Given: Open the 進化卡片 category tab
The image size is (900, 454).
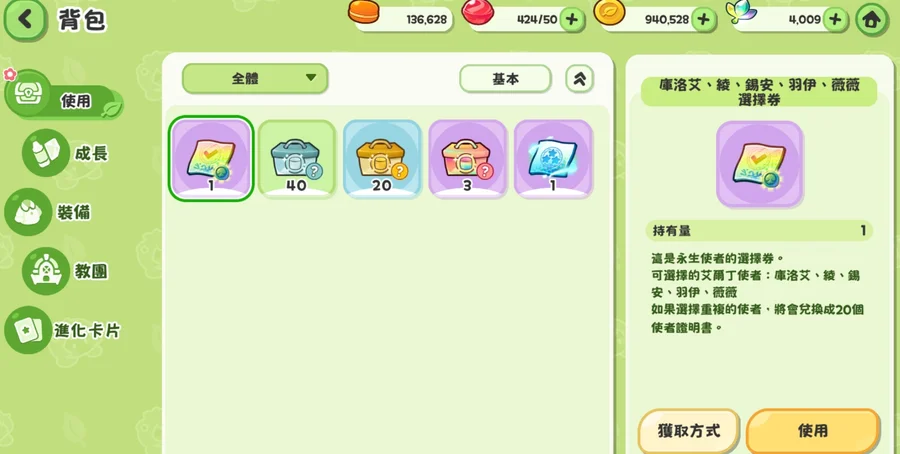Looking at the screenshot, I should [x=63, y=330].
